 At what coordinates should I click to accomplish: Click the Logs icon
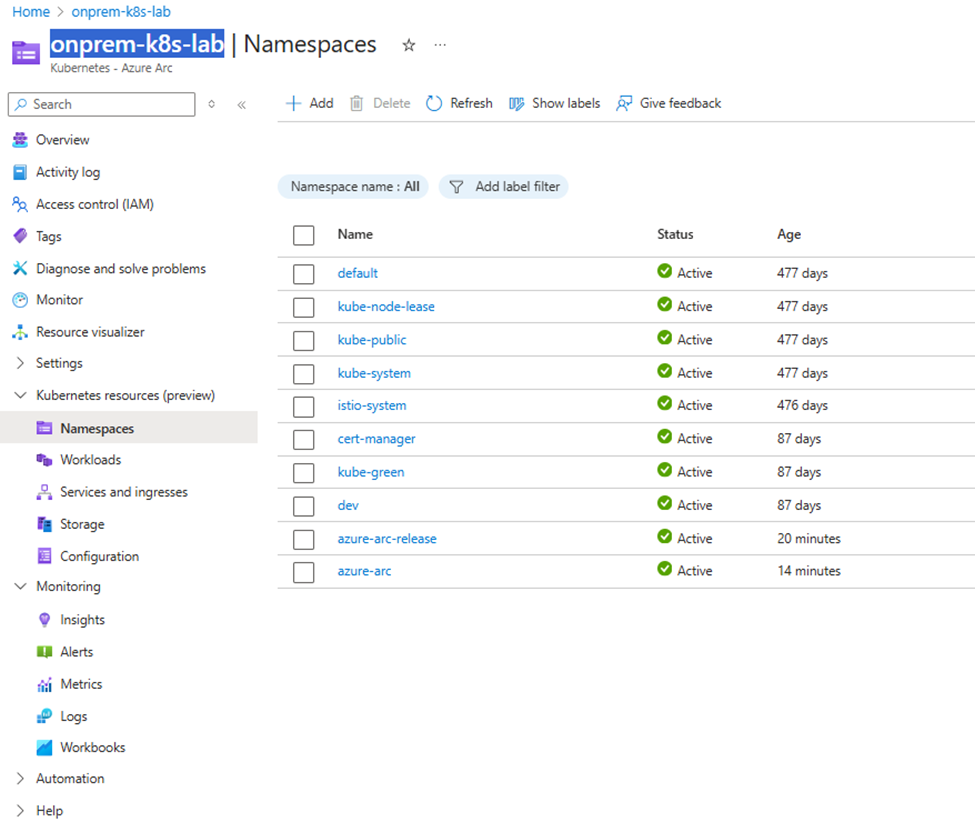(44, 716)
